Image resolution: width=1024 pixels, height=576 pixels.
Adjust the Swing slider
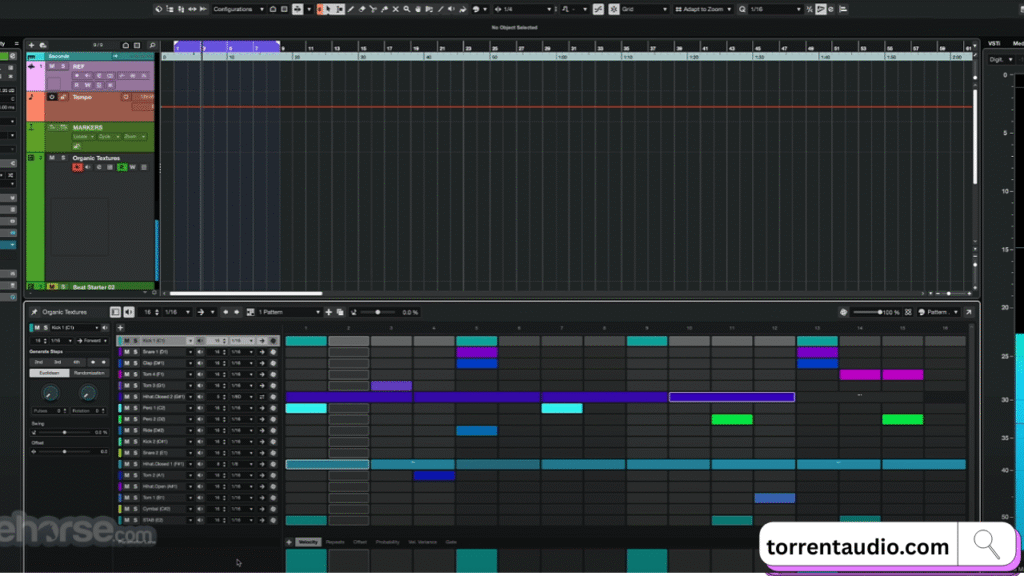pos(65,432)
